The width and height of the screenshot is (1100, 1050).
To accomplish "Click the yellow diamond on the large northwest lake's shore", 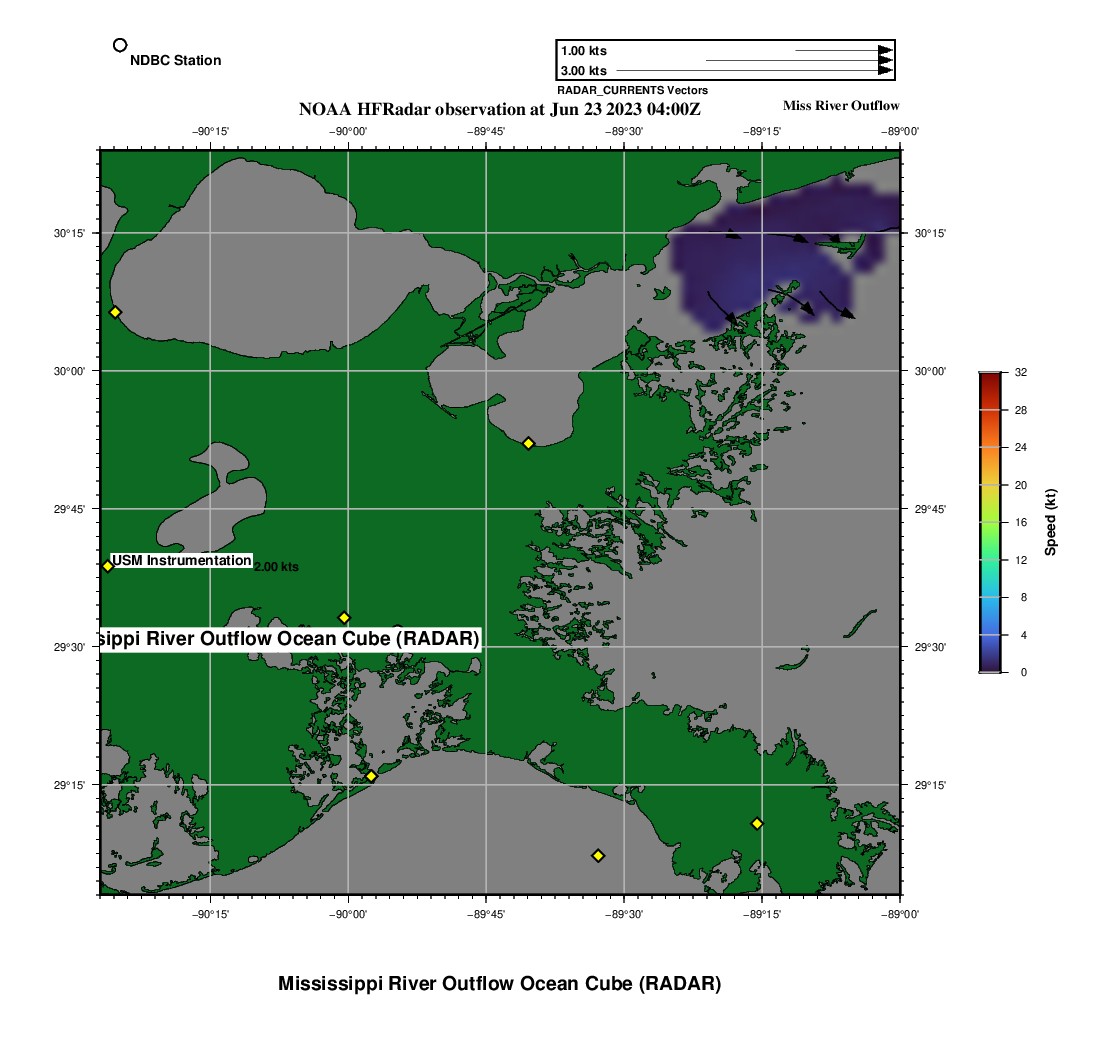I will (115, 312).
